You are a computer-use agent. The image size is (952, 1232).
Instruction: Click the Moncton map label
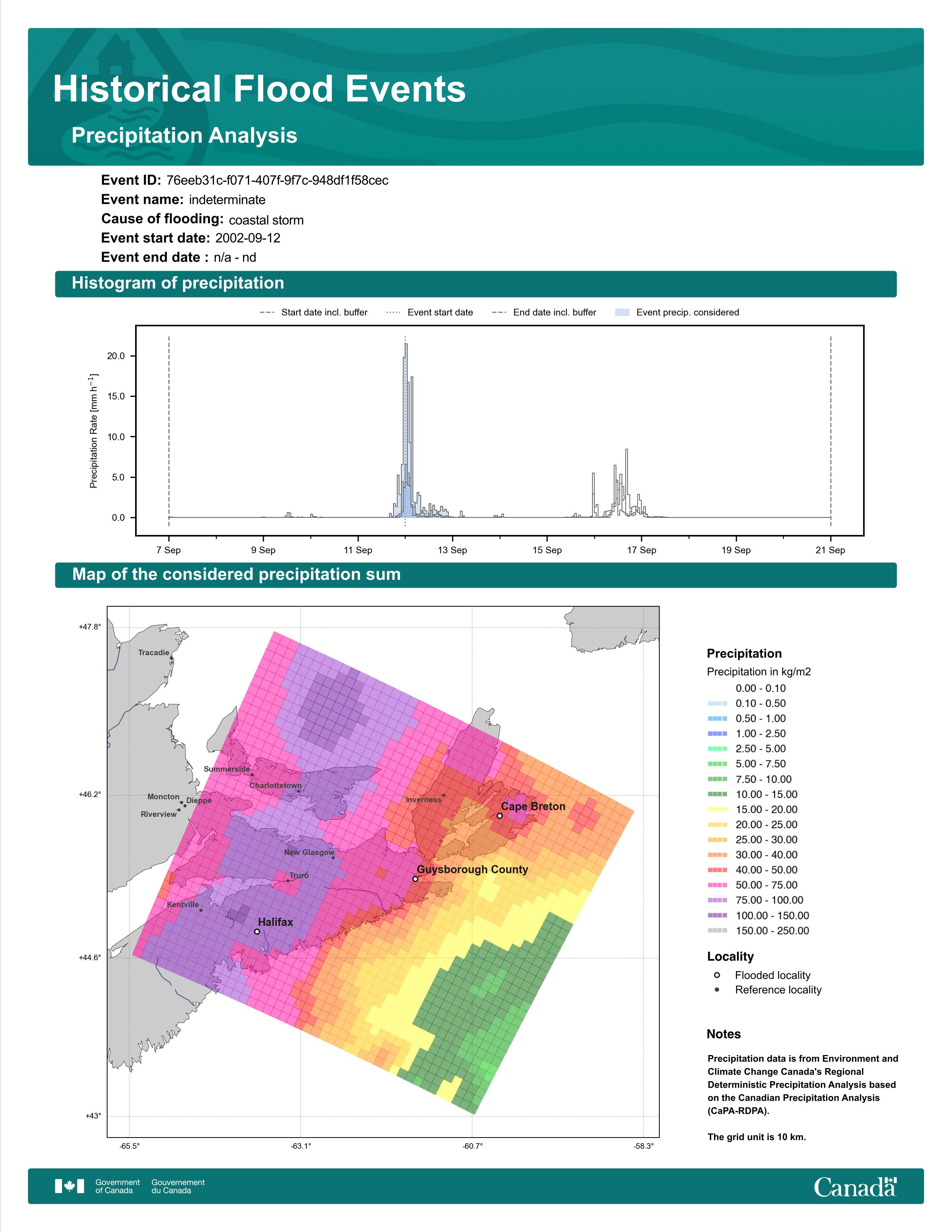(164, 797)
